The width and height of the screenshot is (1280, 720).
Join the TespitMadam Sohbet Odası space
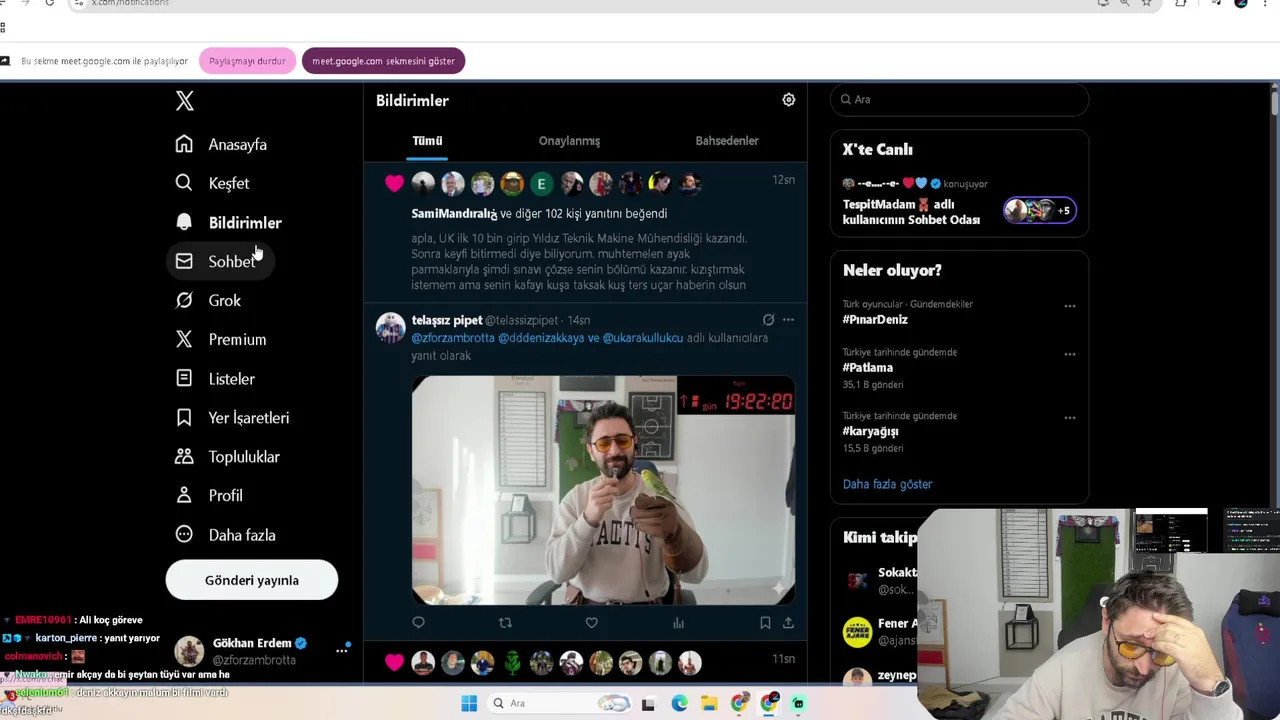911,212
